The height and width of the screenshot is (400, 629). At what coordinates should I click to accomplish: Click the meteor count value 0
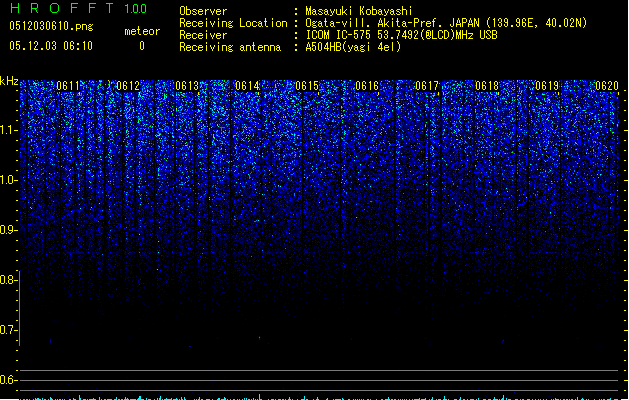coord(142,46)
